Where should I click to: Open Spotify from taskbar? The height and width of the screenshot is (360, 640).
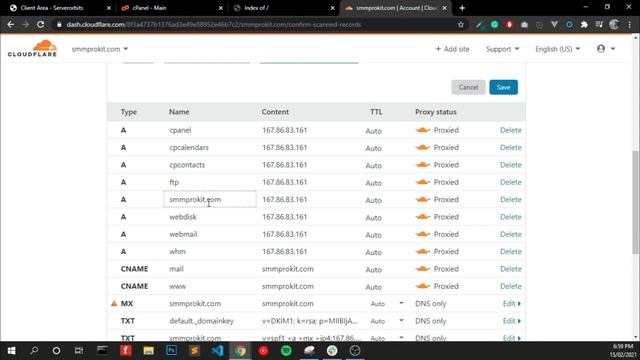coord(286,351)
